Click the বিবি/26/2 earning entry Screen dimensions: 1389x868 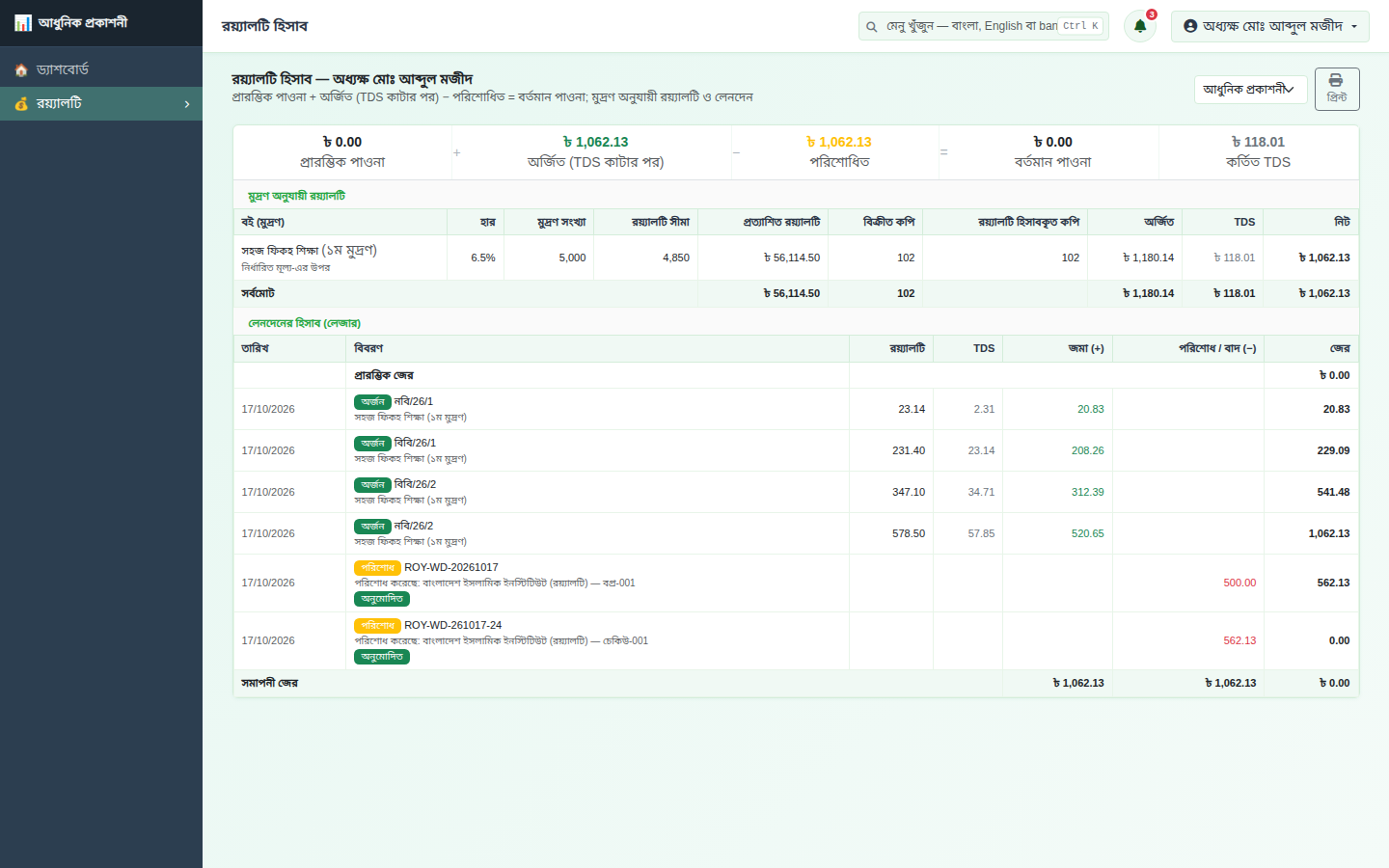(x=415, y=484)
